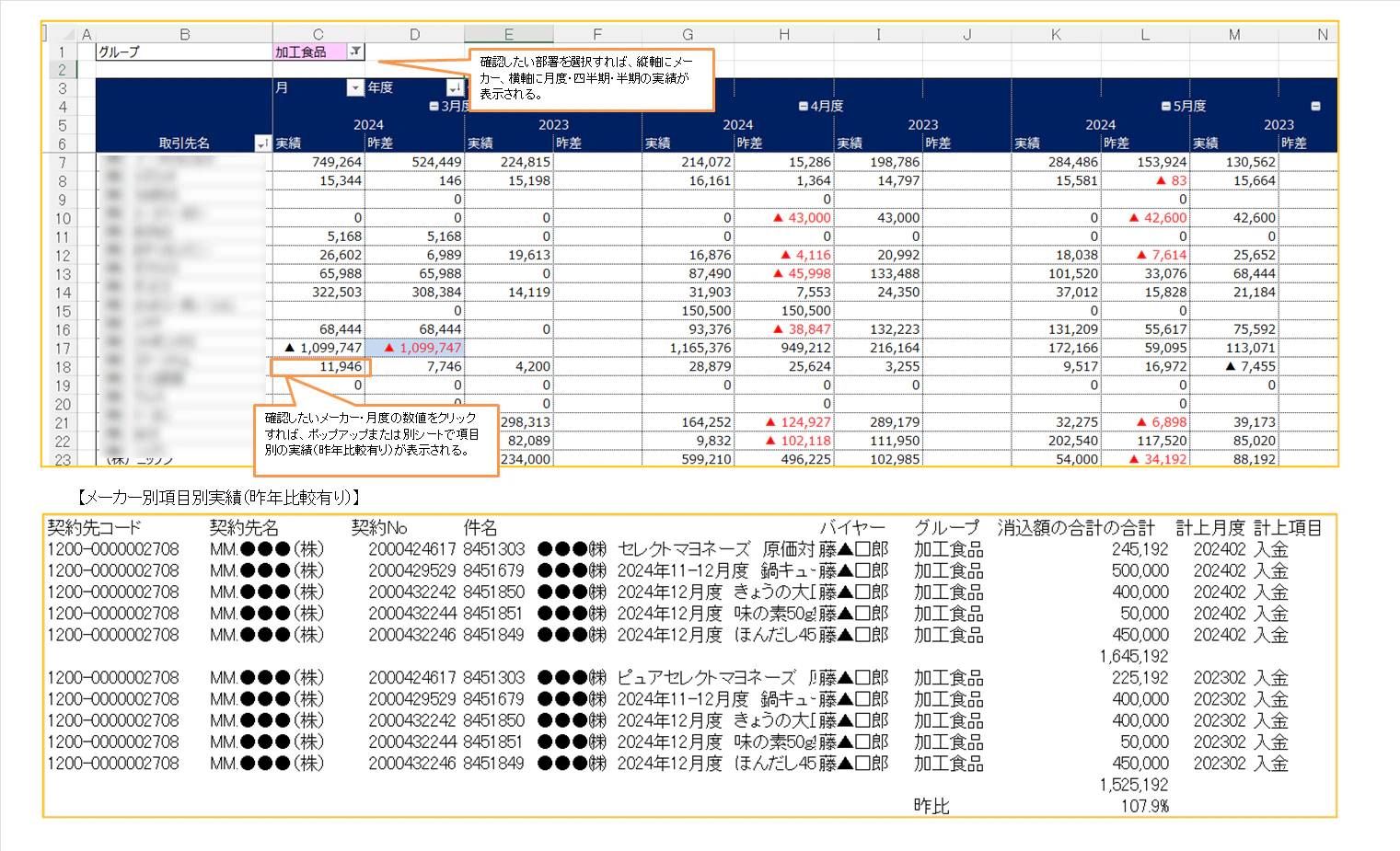Click the highlighted cell with value 11,946
Viewport: 1400px width, 851px height.
pyautogui.click(x=320, y=366)
